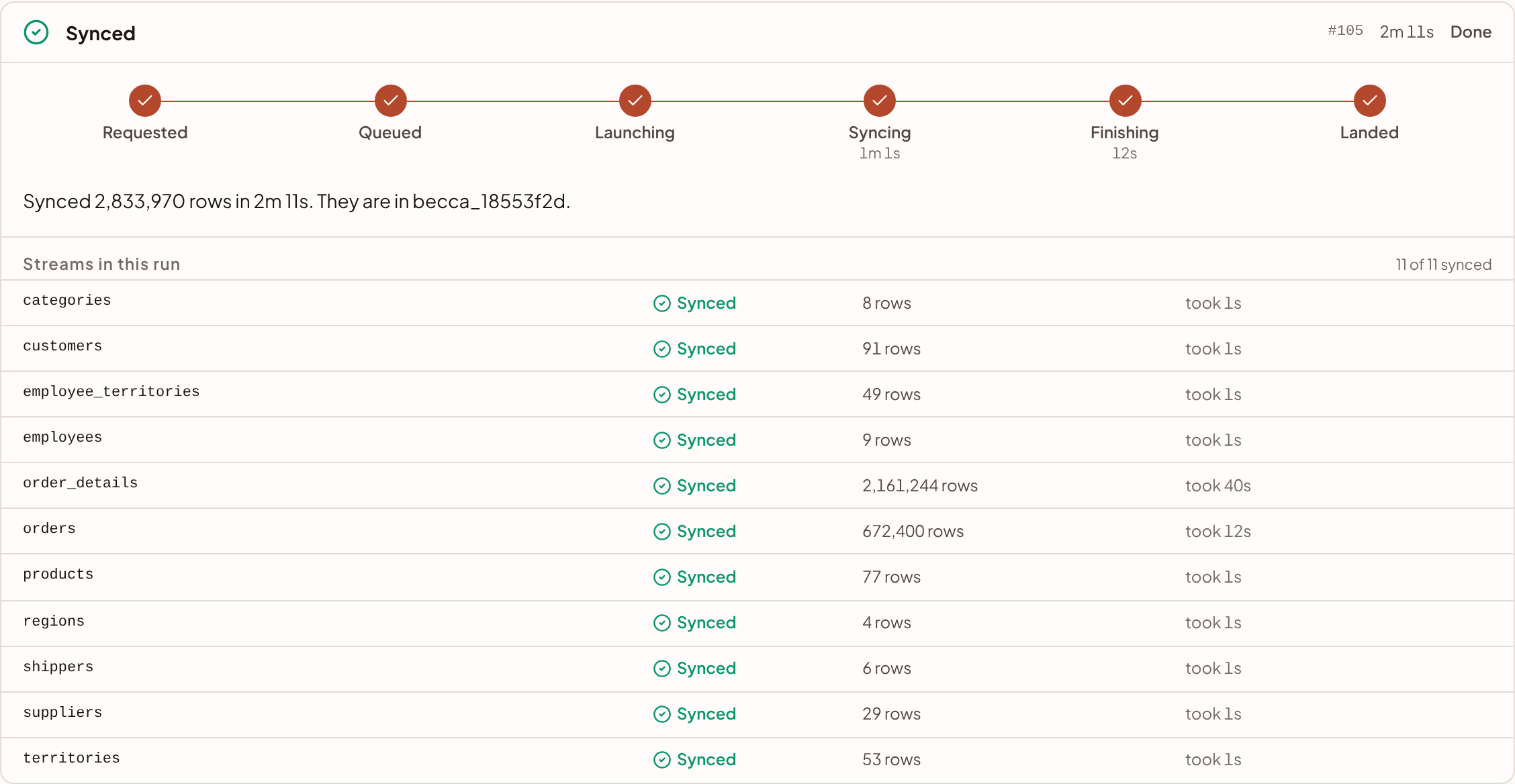Click the 'took 40s' duration
The image size is (1515, 784).
(1218, 486)
